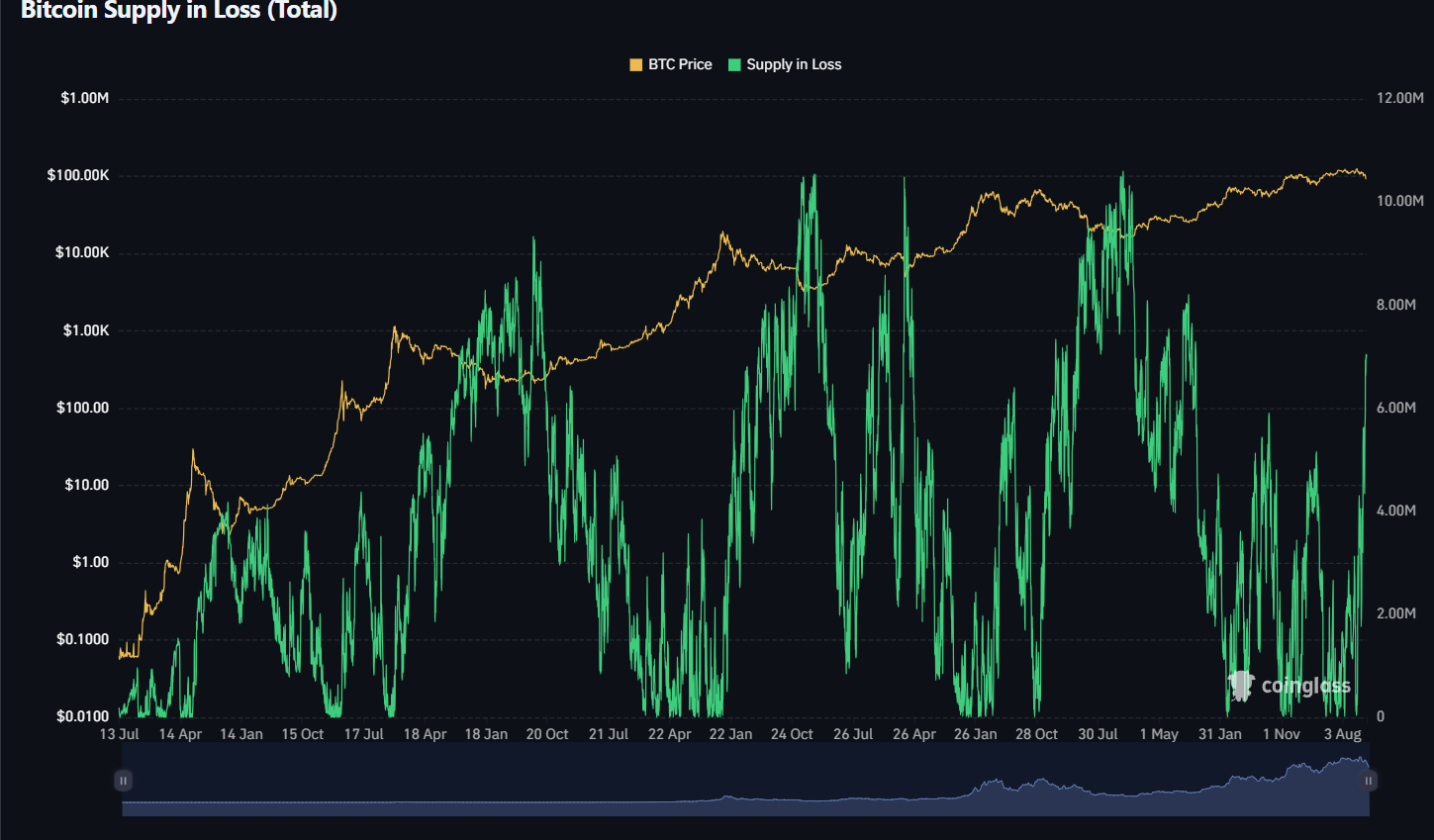Click the green Supply in Loss swatch
Viewport: 1434px width, 840px height.
click(x=734, y=64)
